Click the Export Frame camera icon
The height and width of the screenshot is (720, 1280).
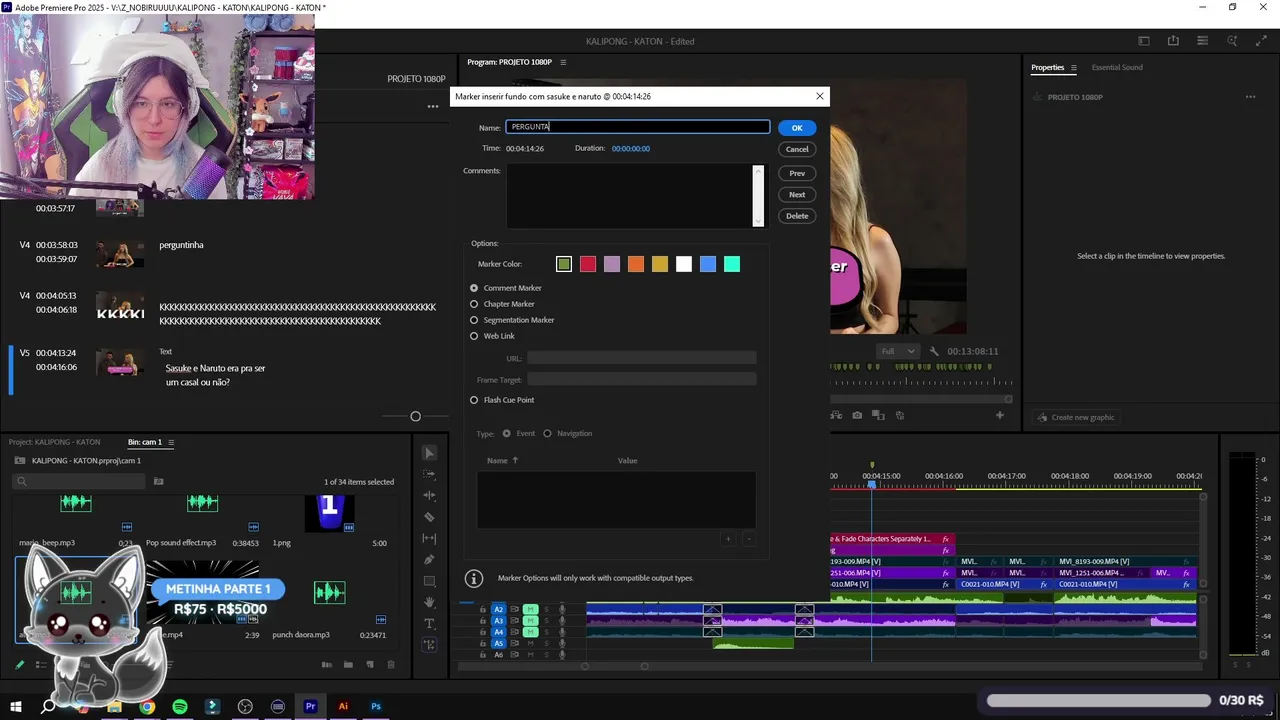(857, 415)
